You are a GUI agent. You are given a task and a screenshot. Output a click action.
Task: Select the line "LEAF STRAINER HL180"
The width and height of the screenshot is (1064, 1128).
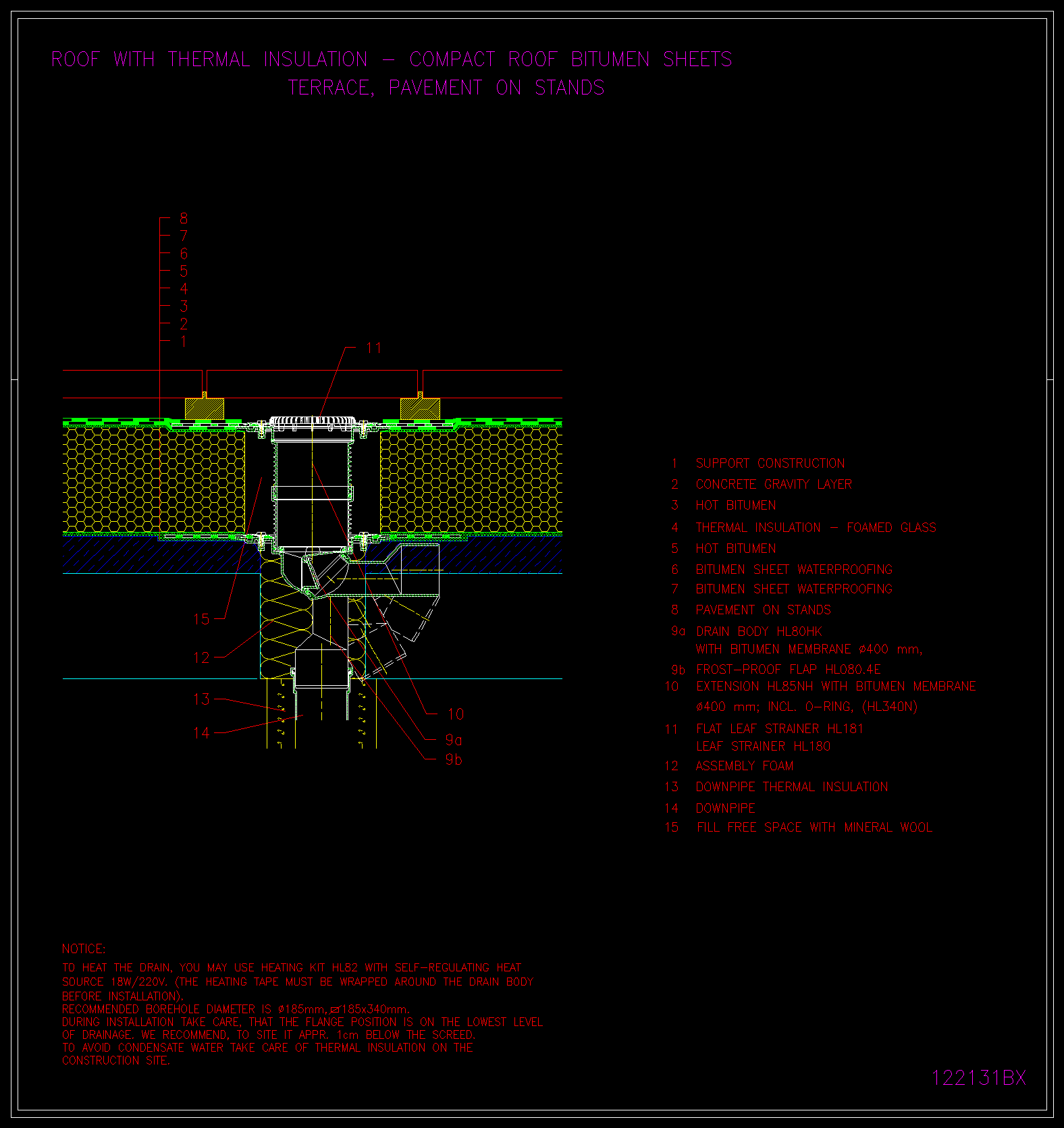pos(764,746)
